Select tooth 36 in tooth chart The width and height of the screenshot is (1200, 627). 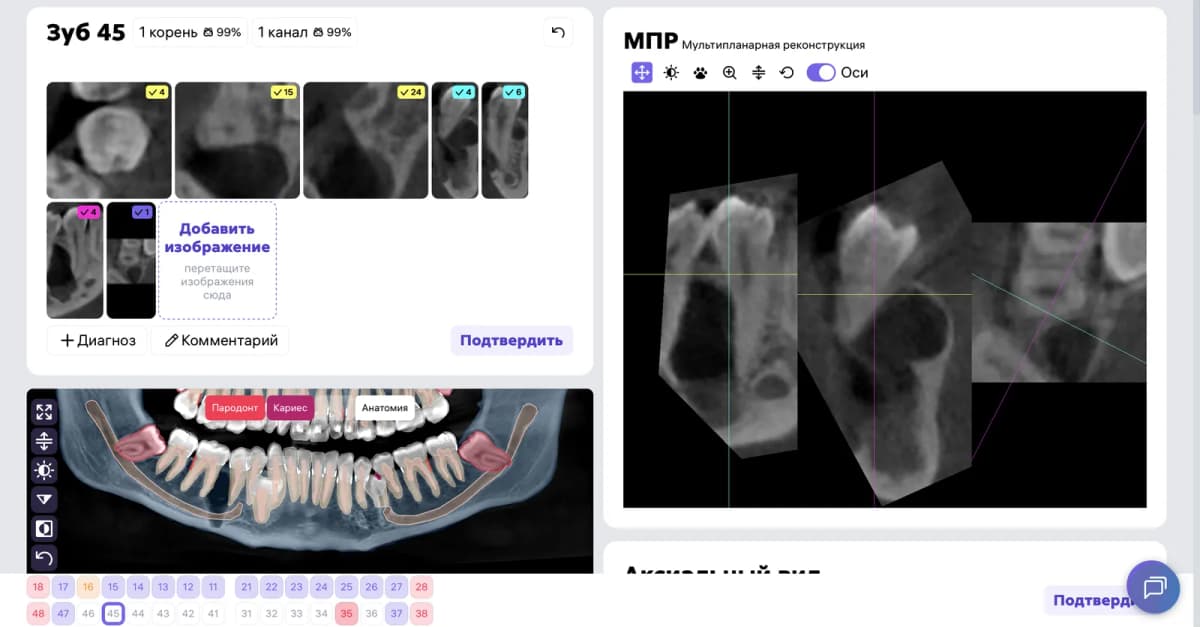(372, 614)
